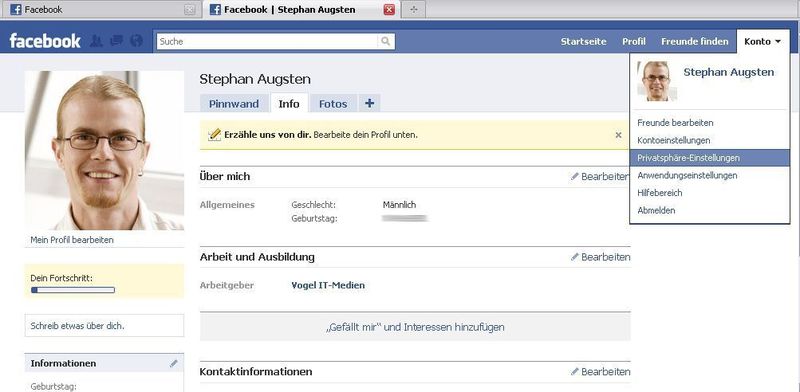Viewport: 800px width, 392px height.
Task: Click the Suche search input field
Action: click(x=267, y=41)
